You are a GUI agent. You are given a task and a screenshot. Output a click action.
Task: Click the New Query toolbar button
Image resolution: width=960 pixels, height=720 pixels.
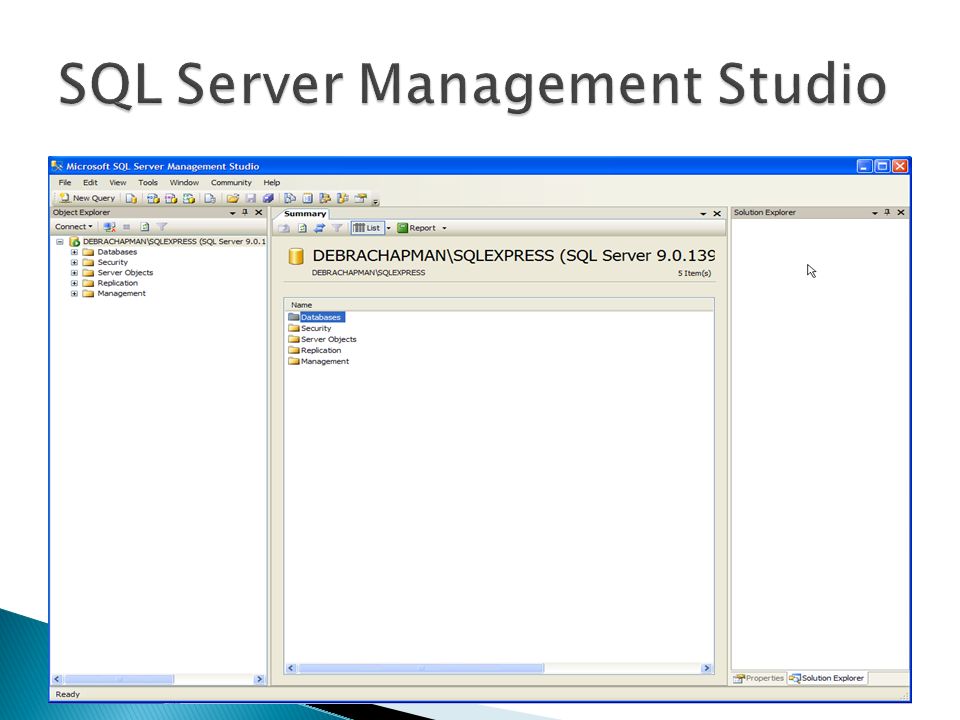pyautogui.click(x=87, y=198)
